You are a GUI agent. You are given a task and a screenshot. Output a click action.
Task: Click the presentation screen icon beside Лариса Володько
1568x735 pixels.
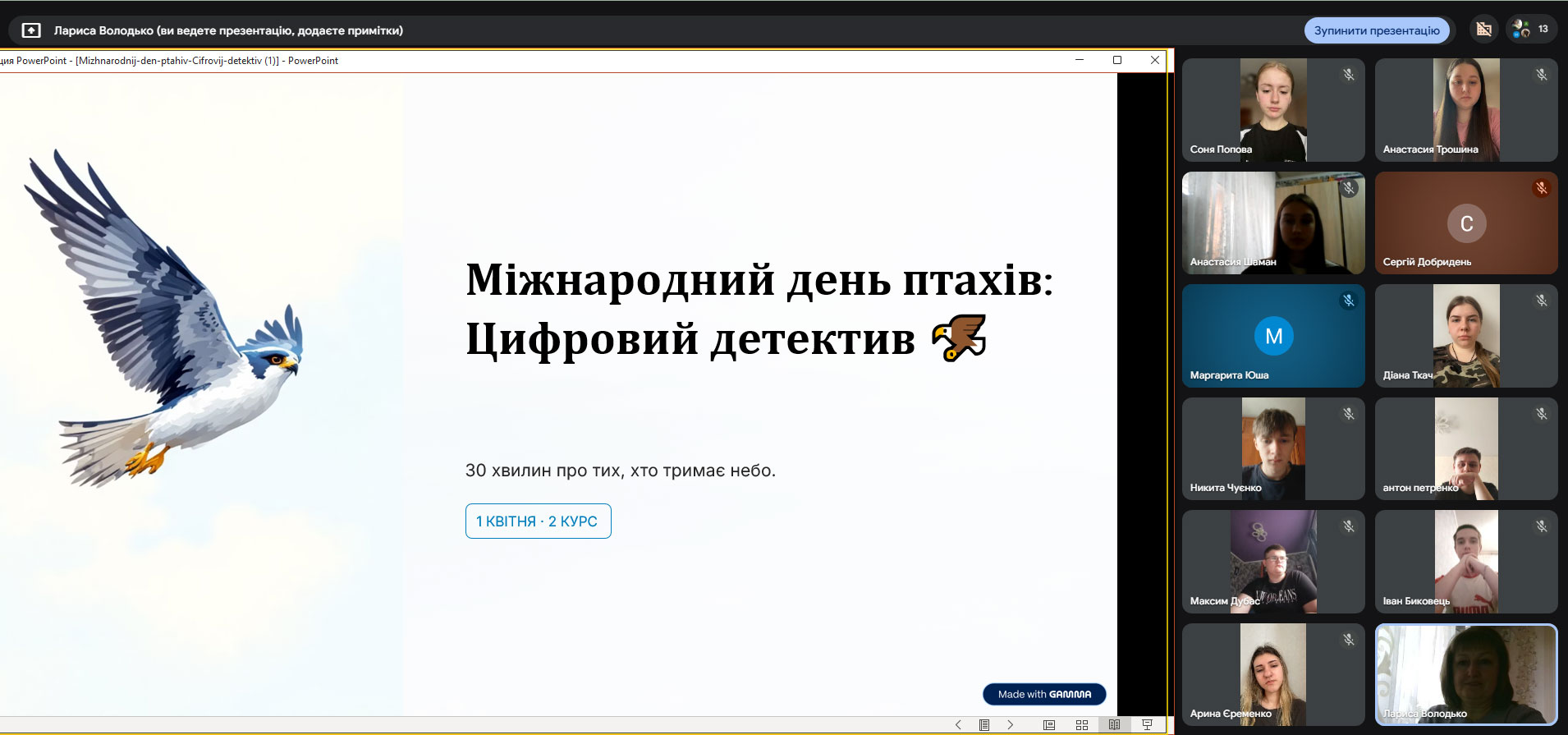tap(31, 30)
